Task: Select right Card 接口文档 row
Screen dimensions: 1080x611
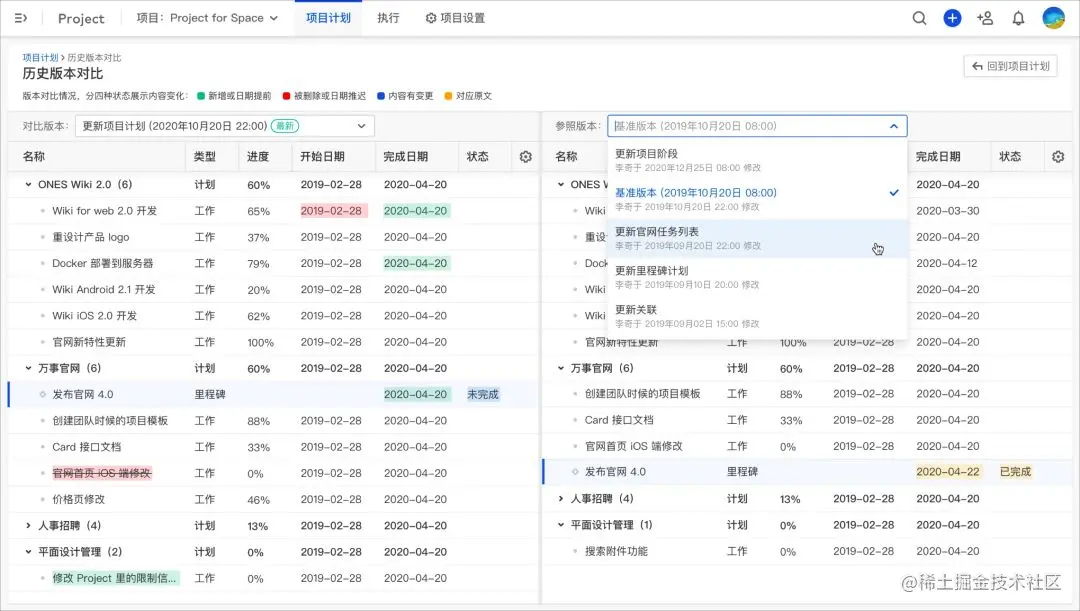Action: point(807,420)
